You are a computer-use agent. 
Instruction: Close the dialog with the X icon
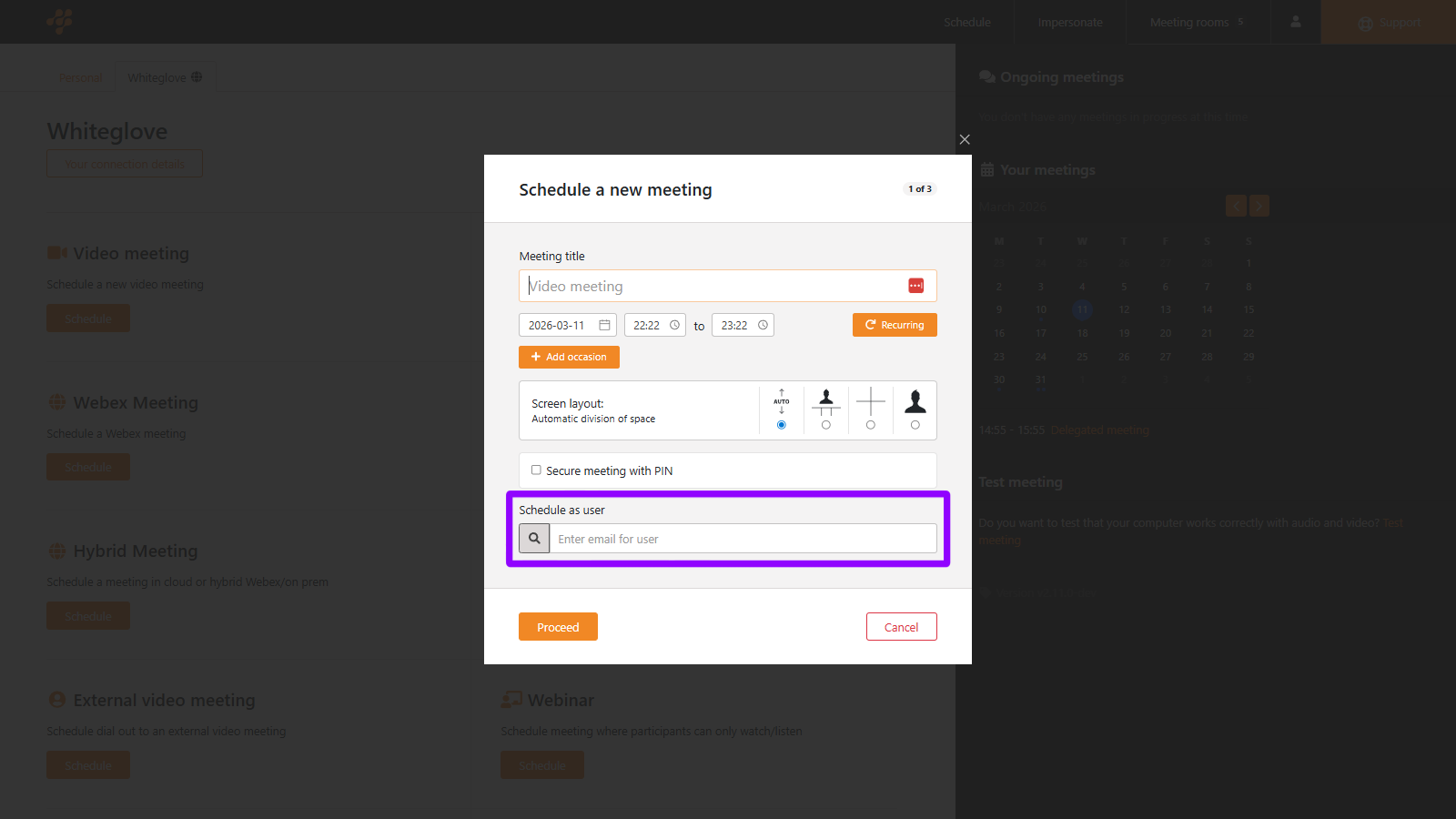(x=965, y=139)
